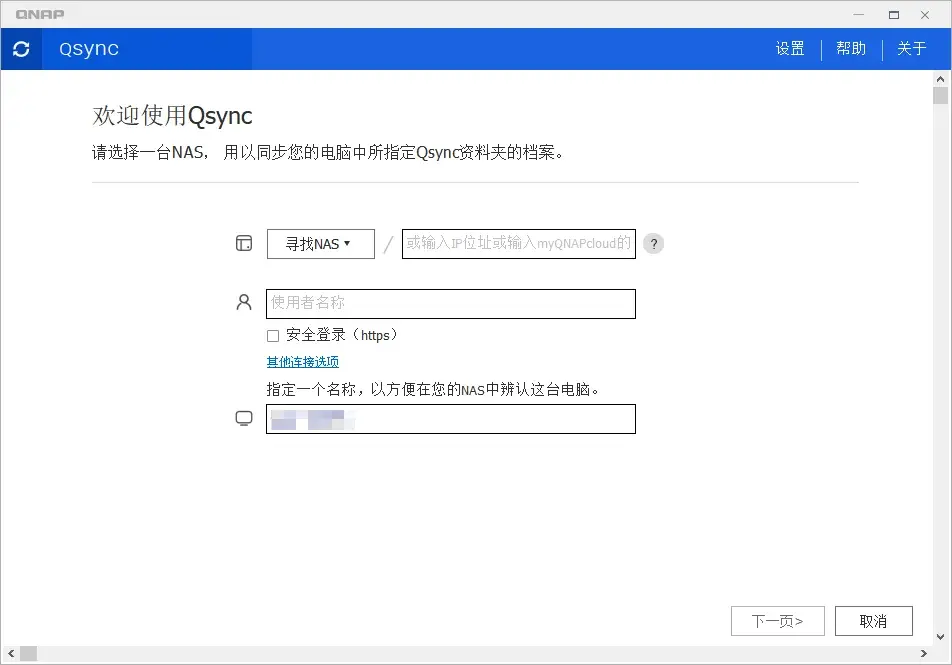Click the QNAP logo in the title bar
Image resolution: width=952 pixels, height=665 pixels.
click(x=42, y=14)
